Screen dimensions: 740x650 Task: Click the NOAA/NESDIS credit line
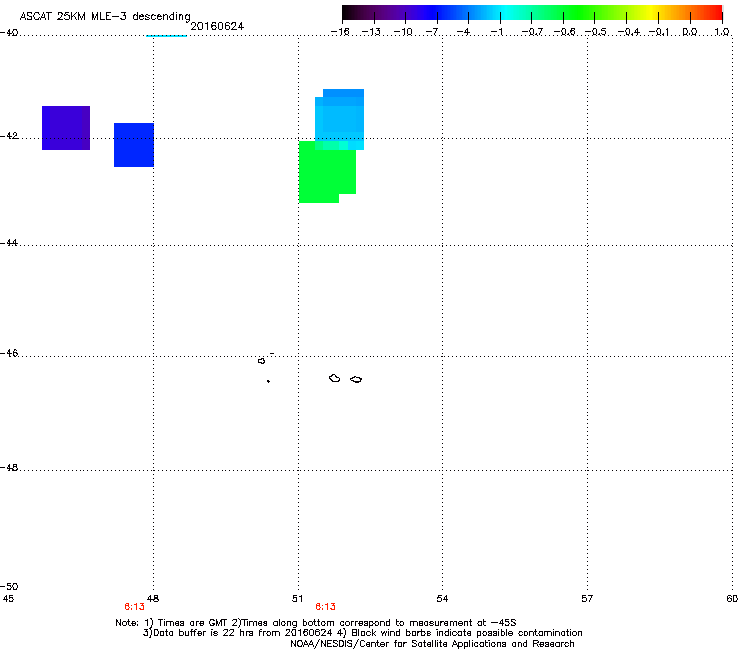pos(432,644)
